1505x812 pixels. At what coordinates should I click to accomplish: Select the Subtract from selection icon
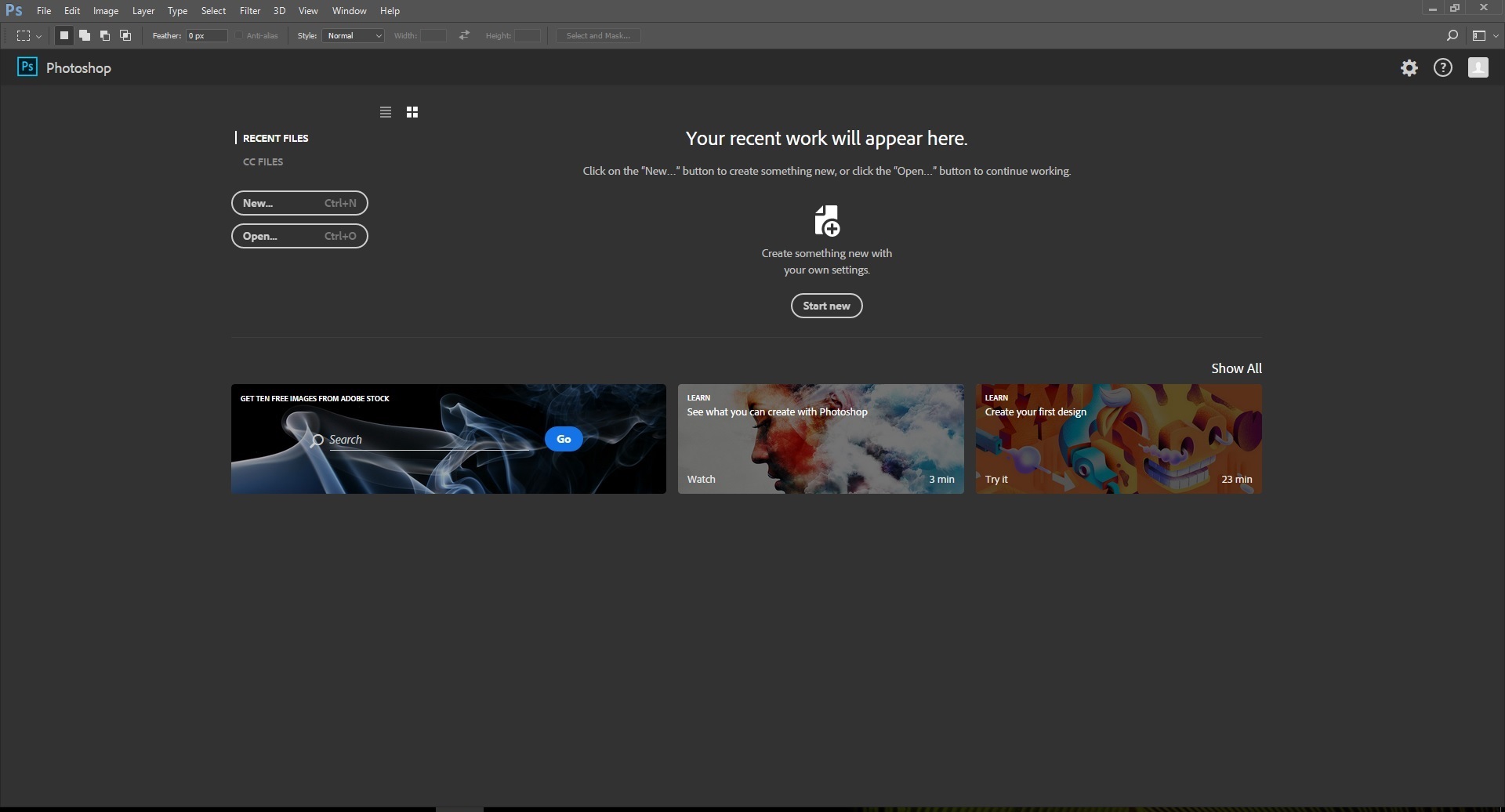pyautogui.click(x=105, y=35)
